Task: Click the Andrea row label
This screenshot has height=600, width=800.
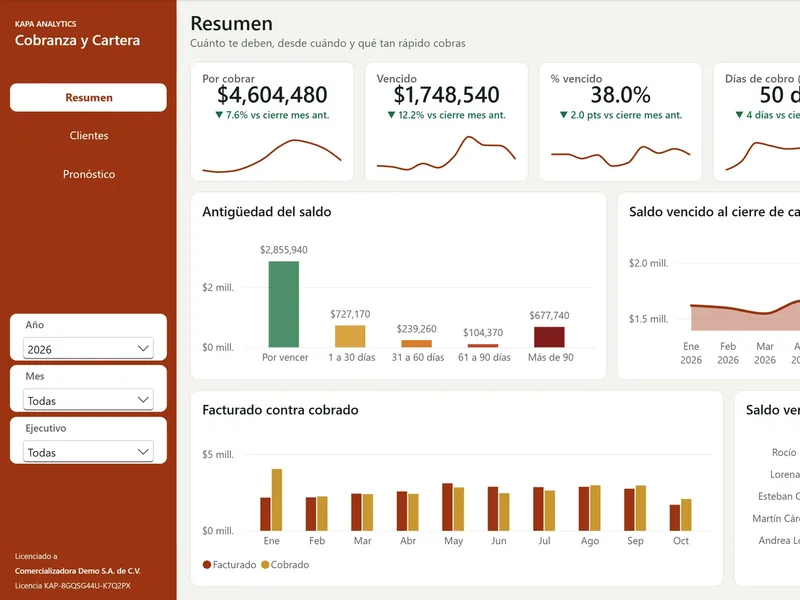Action: (x=779, y=540)
